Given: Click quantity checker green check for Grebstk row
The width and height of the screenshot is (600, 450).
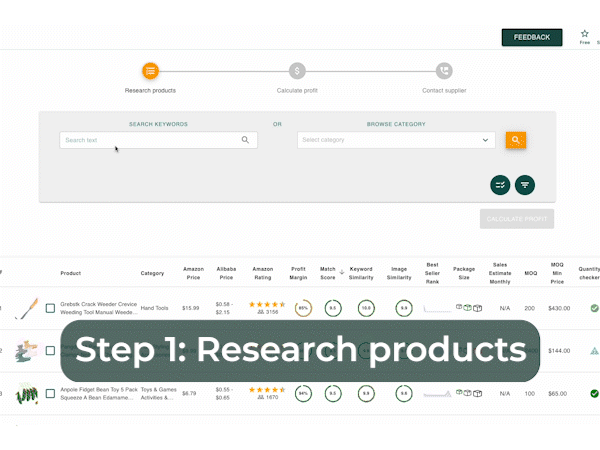Looking at the screenshot, I should 594,308.
